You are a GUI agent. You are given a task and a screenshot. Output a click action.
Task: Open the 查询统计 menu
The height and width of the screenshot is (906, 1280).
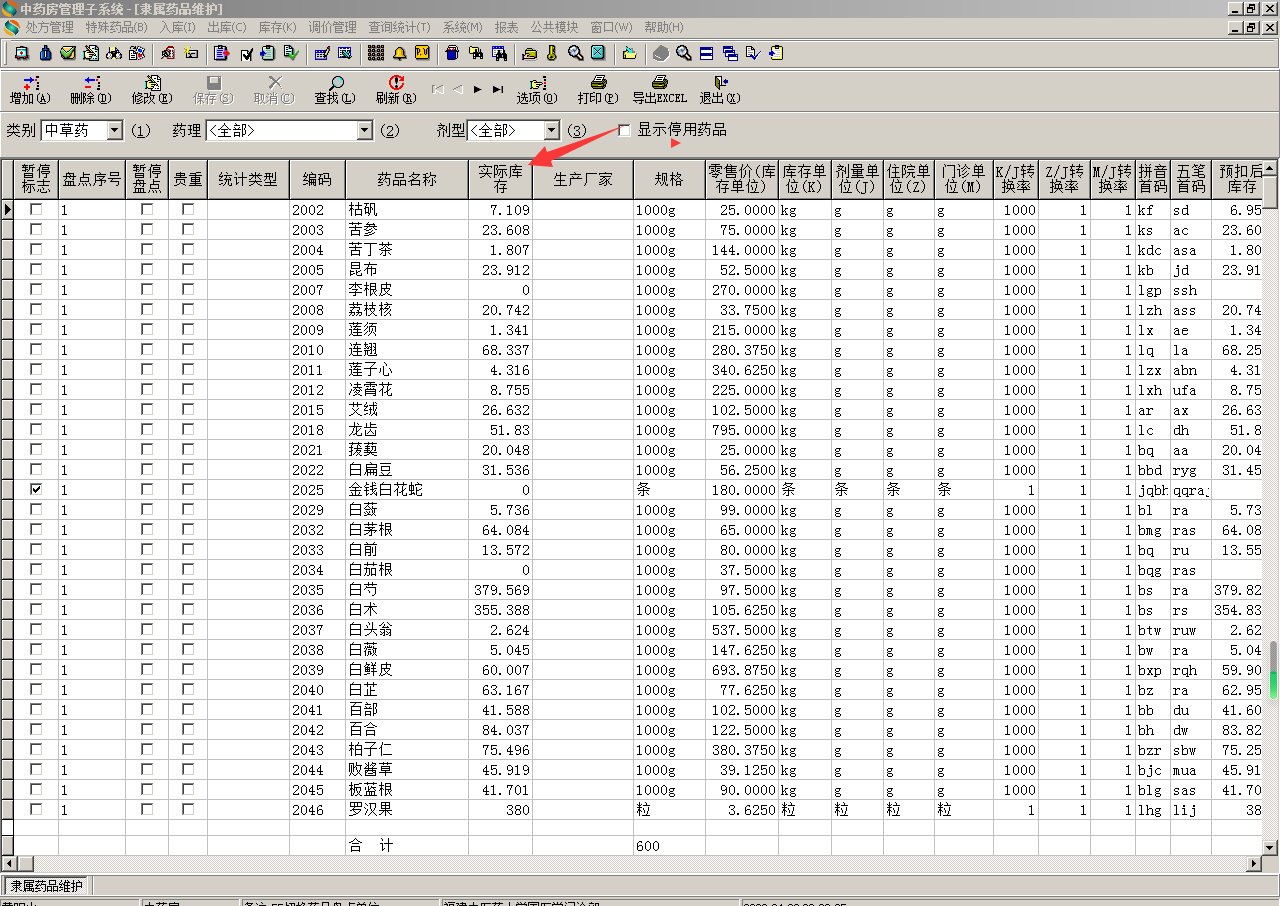[x=398, y=27]
